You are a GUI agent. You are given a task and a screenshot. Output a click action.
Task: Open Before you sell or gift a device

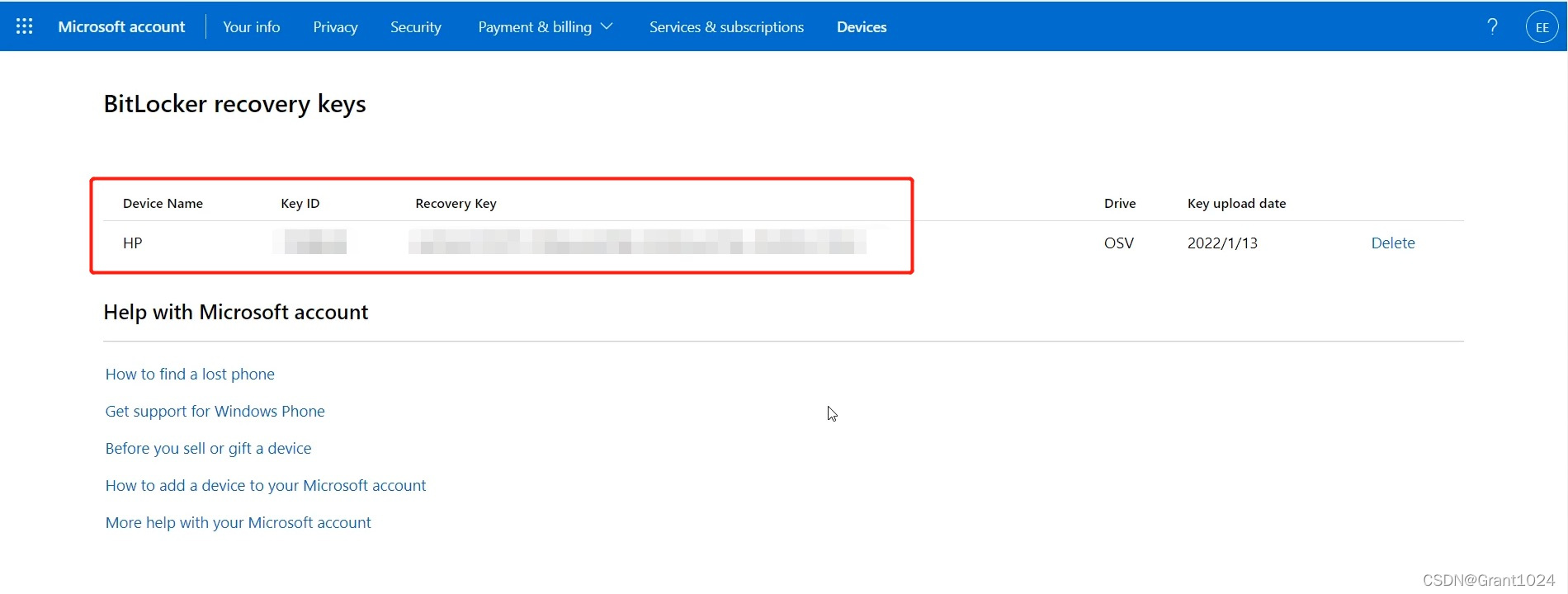point(208,448)
